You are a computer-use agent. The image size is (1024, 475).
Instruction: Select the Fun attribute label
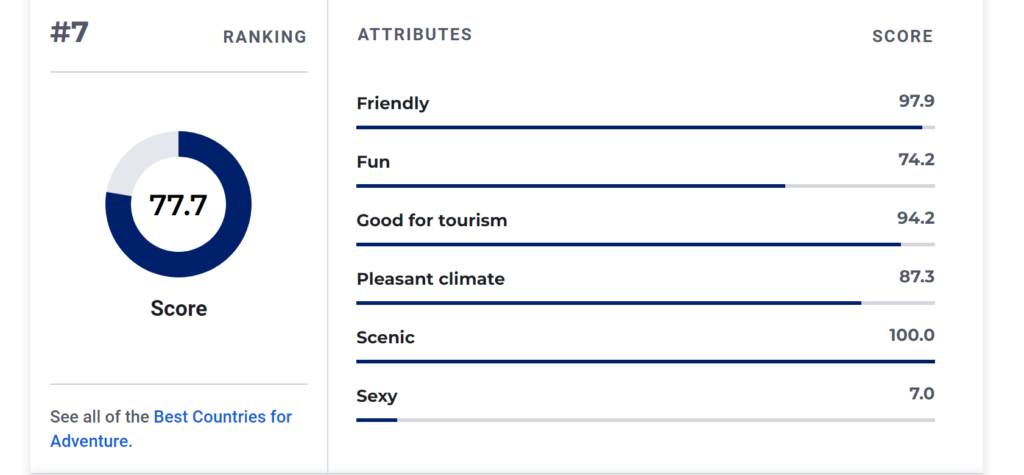point(373,162)
